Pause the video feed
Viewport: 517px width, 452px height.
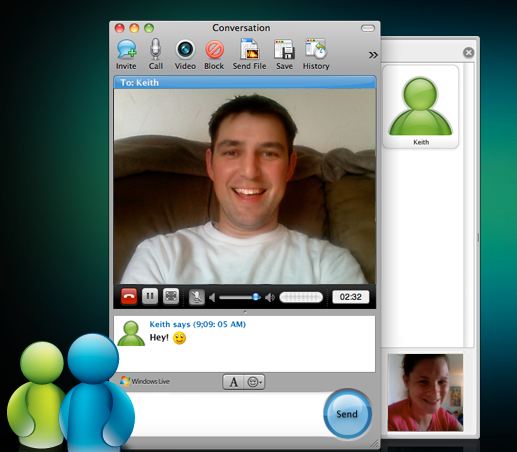(x=150, y=296)
